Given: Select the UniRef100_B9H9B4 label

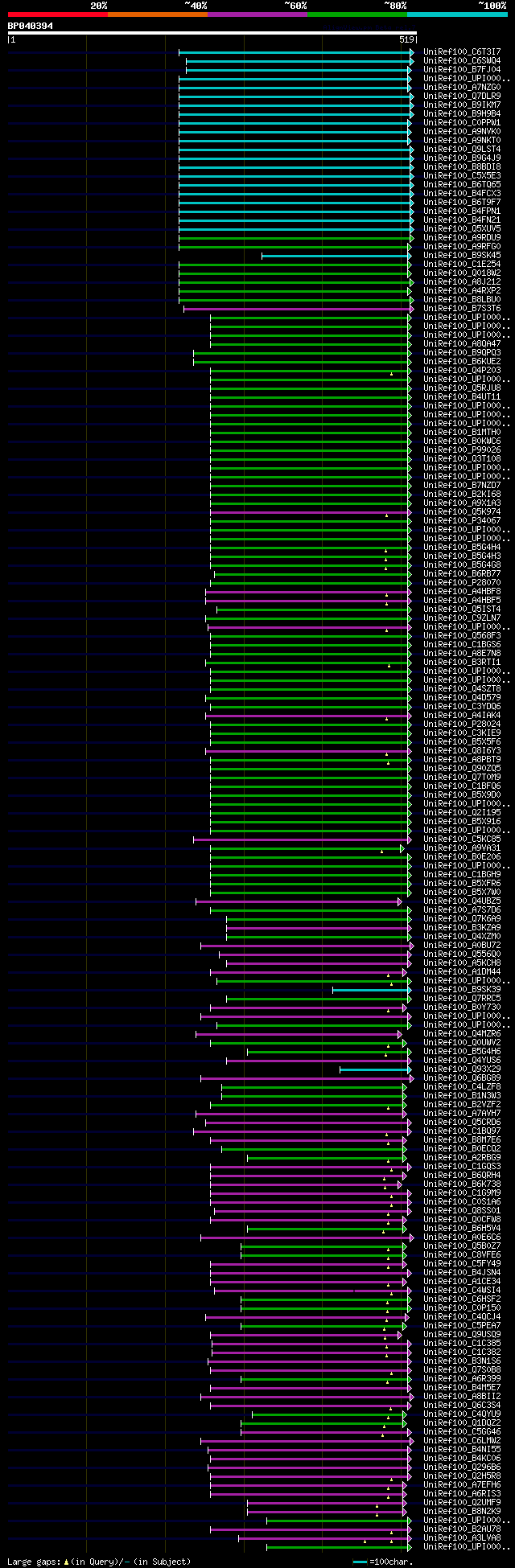Looking at the screenshot, I should pyautogui.click(x=462, y=113).
